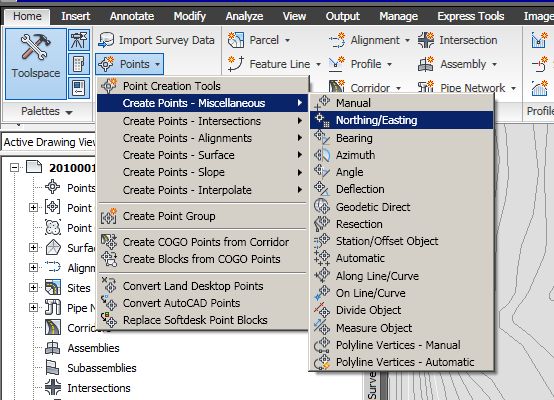Click the Measure Object icon
Screen dimensions: 554x400
coord(322,327)
